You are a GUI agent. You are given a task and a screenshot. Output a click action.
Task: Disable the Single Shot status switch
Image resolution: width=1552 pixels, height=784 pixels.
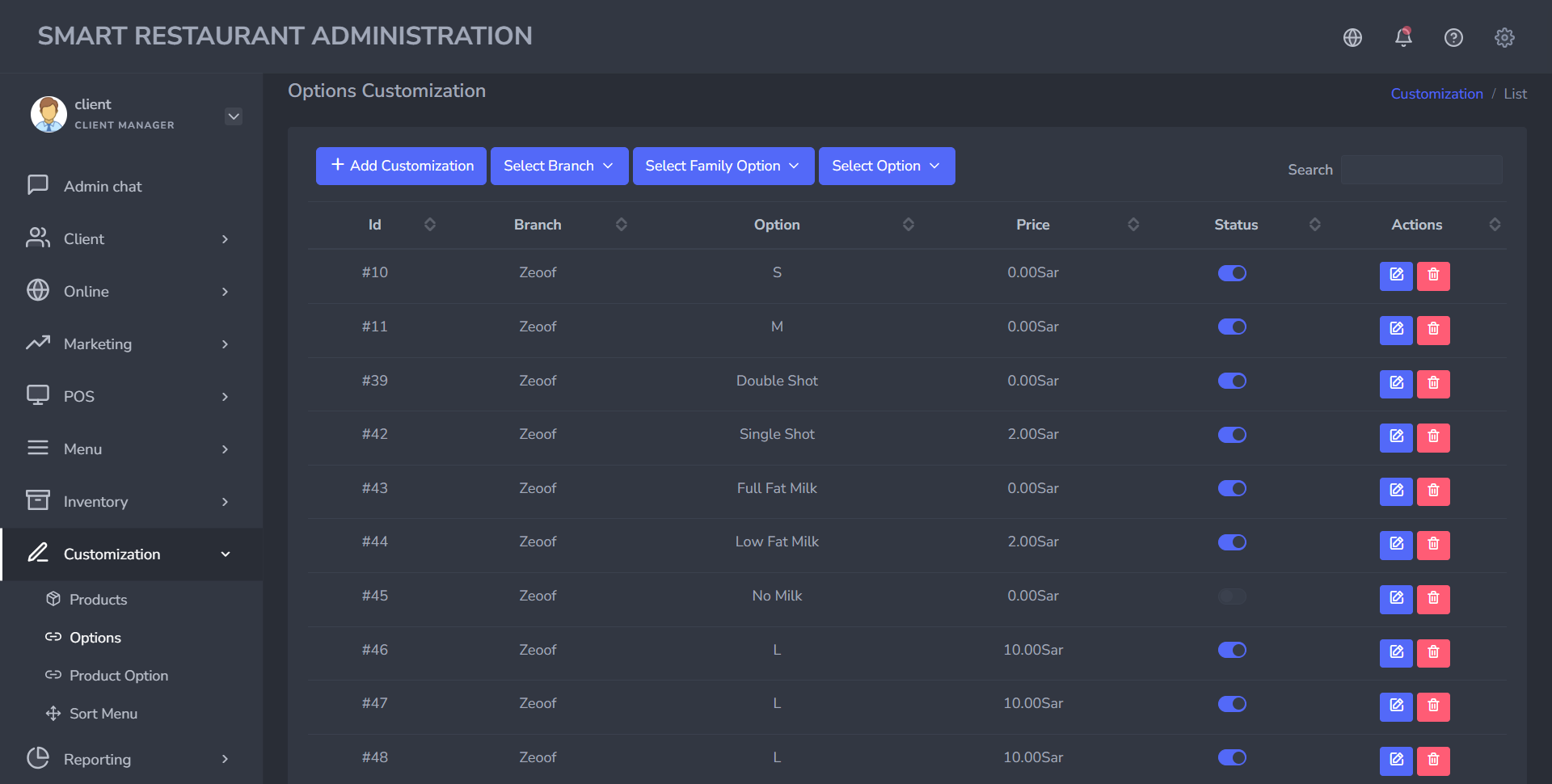[1232, 435]
